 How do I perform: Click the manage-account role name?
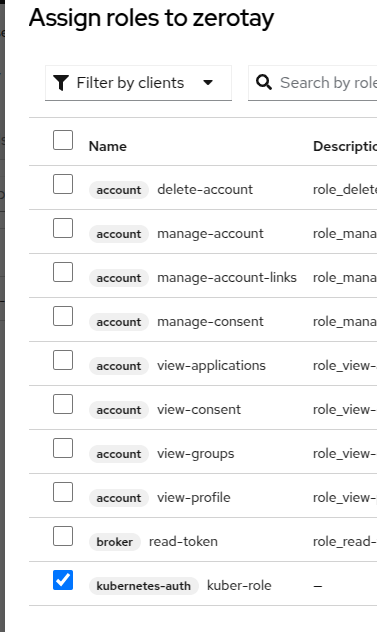(x=210, y=233)
